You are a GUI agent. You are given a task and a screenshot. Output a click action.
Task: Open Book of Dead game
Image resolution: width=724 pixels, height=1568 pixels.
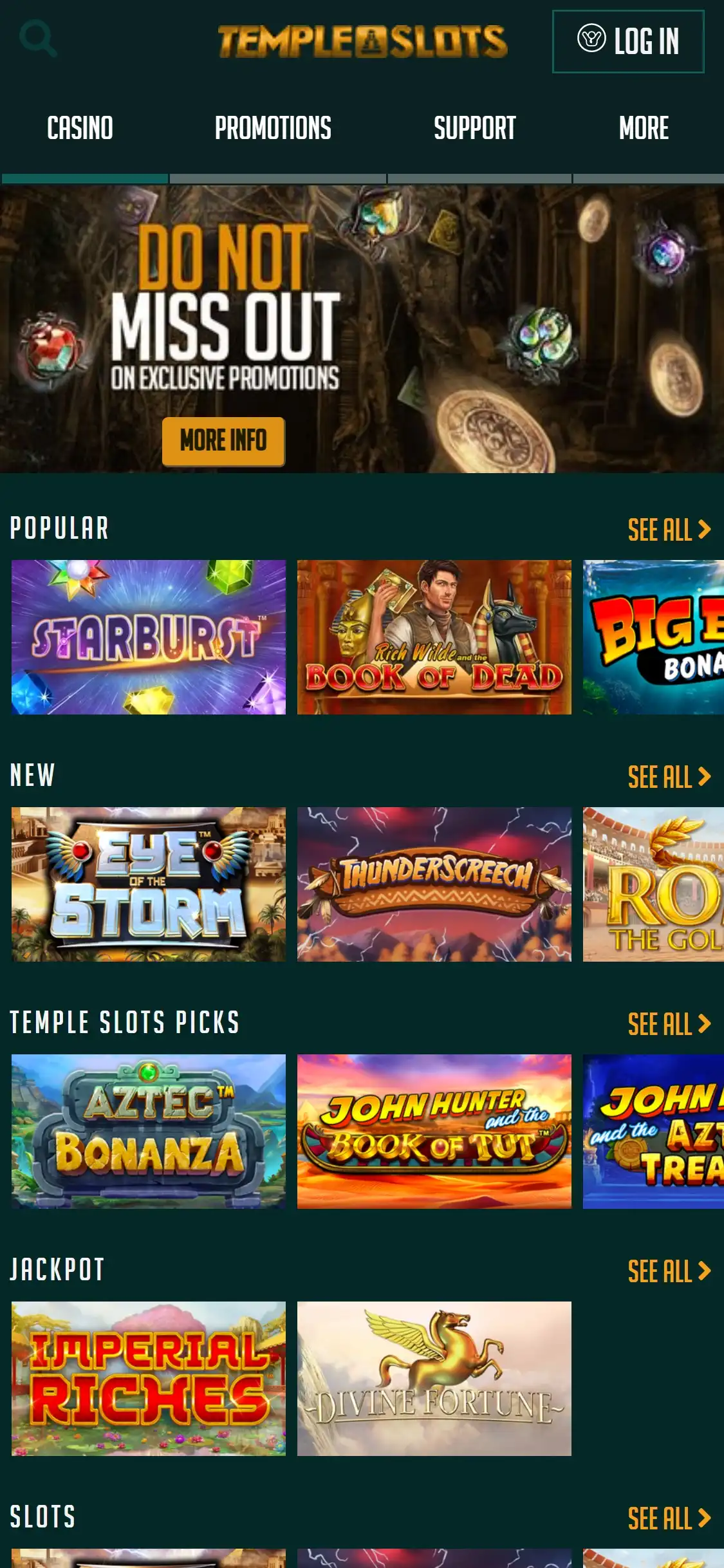tap(434, 637)
